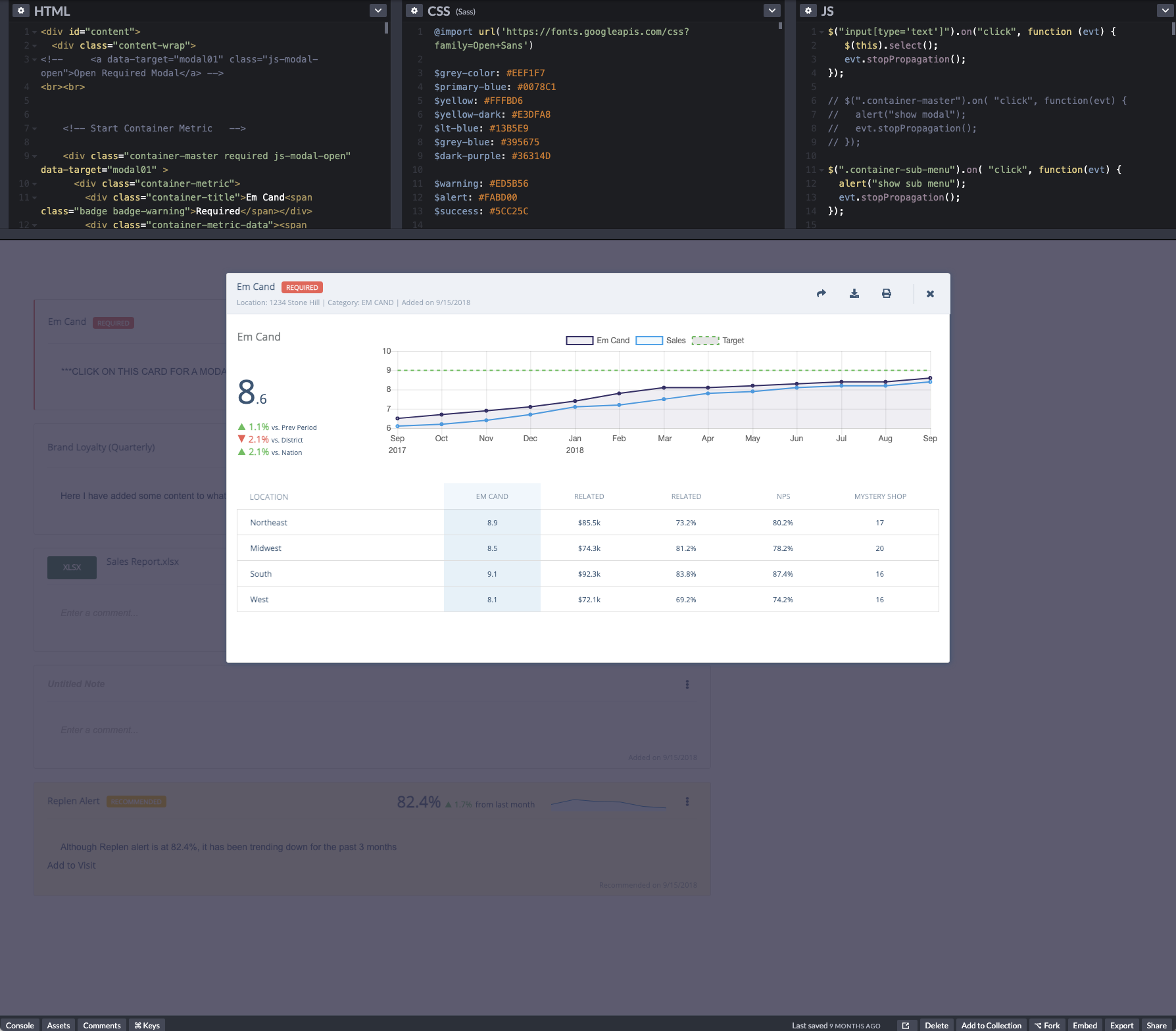Click the Sales Report.xlsx file name
Viewport: 1176px width, 1031px height.
click(x=143, y=562)
